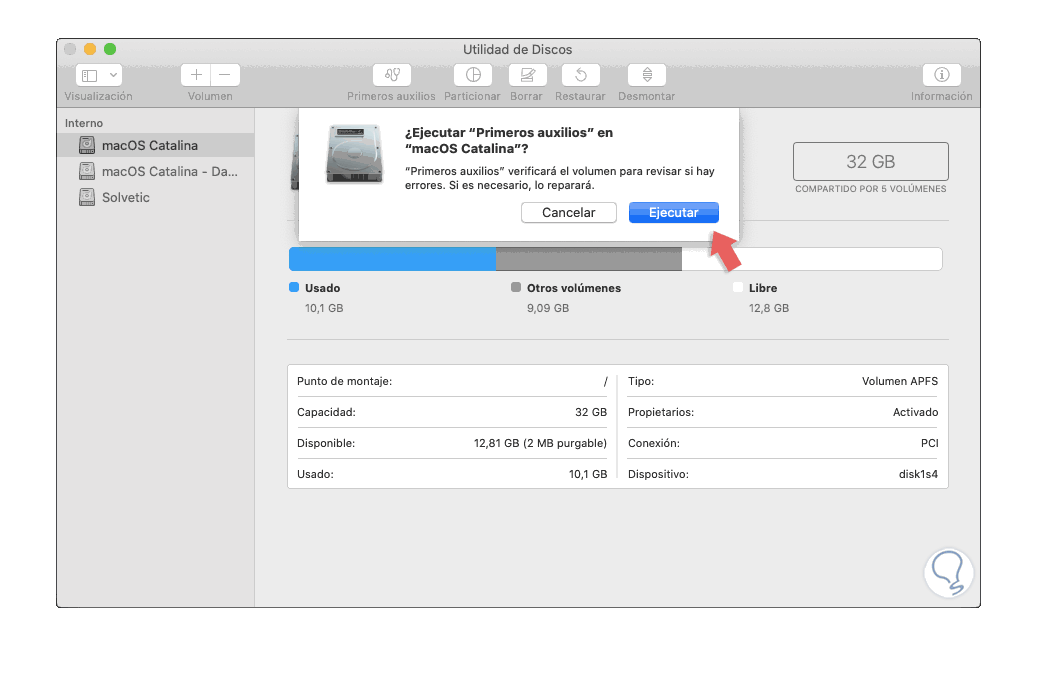Click the Ejecutar button in the dialog

tap(673, 212)
